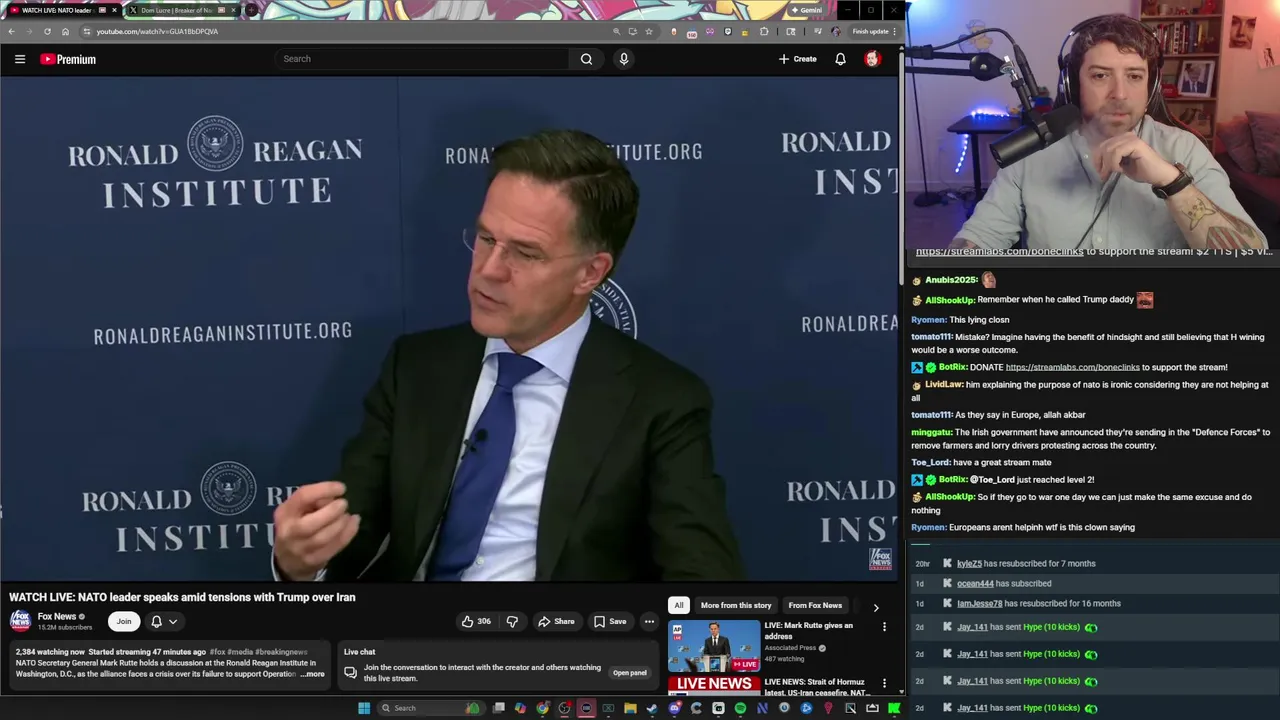Select the From Fox News chip

click(x=815, y=605)
